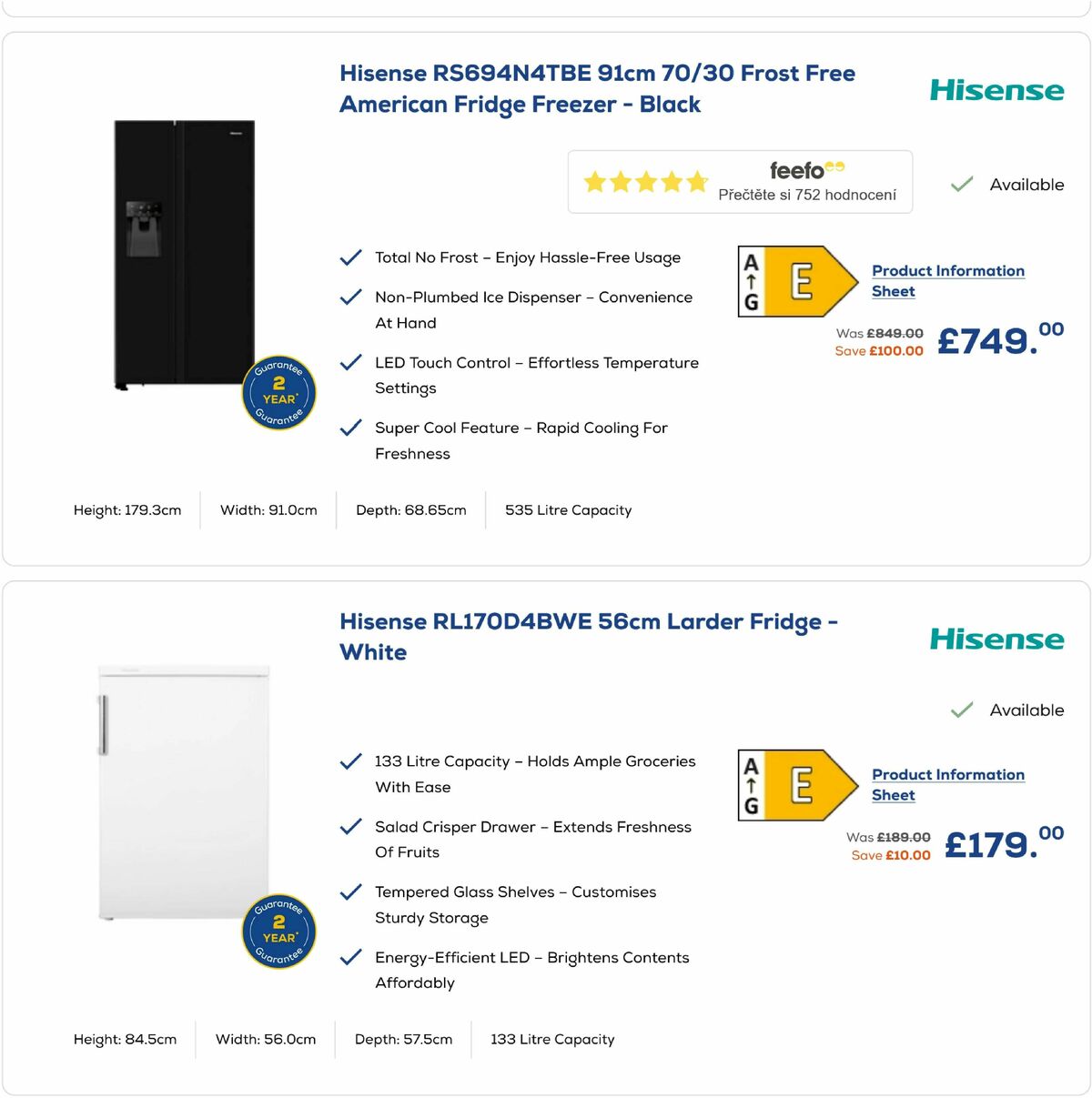Click the black American fridge freezer product image
Viewport: 1092px width, 1098px height.
(x=182, y=255)
